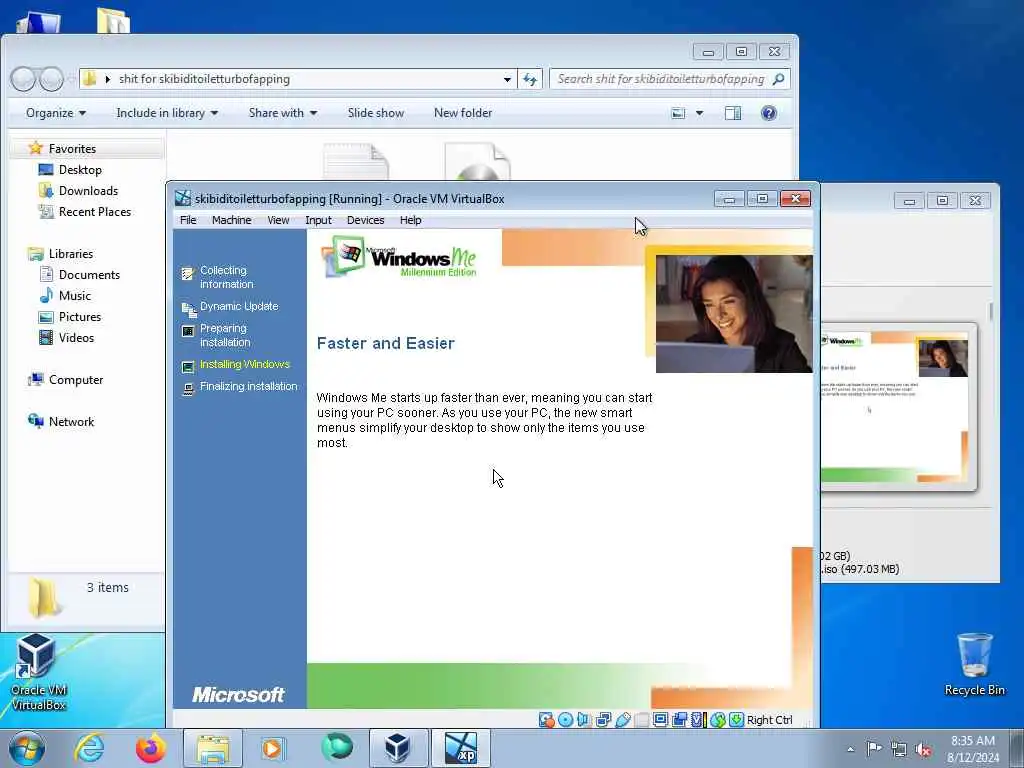Click the File Explorer taskbar button
The width and height of the screenshot is (1024, 768).
pyautogui.click(x=213, y=748)
